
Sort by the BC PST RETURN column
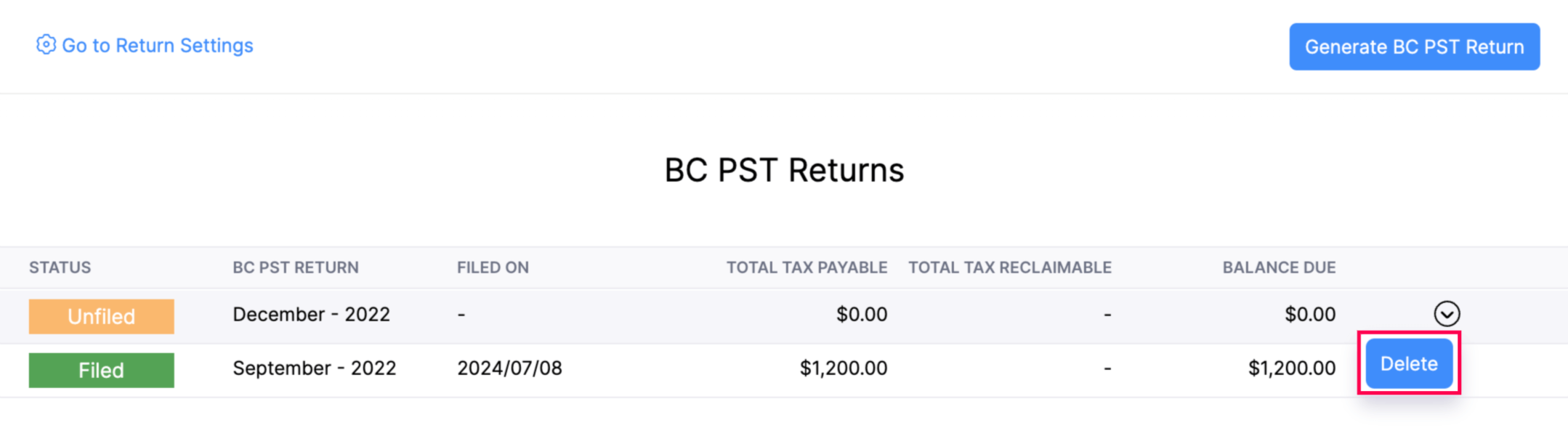tap(295, 267)
